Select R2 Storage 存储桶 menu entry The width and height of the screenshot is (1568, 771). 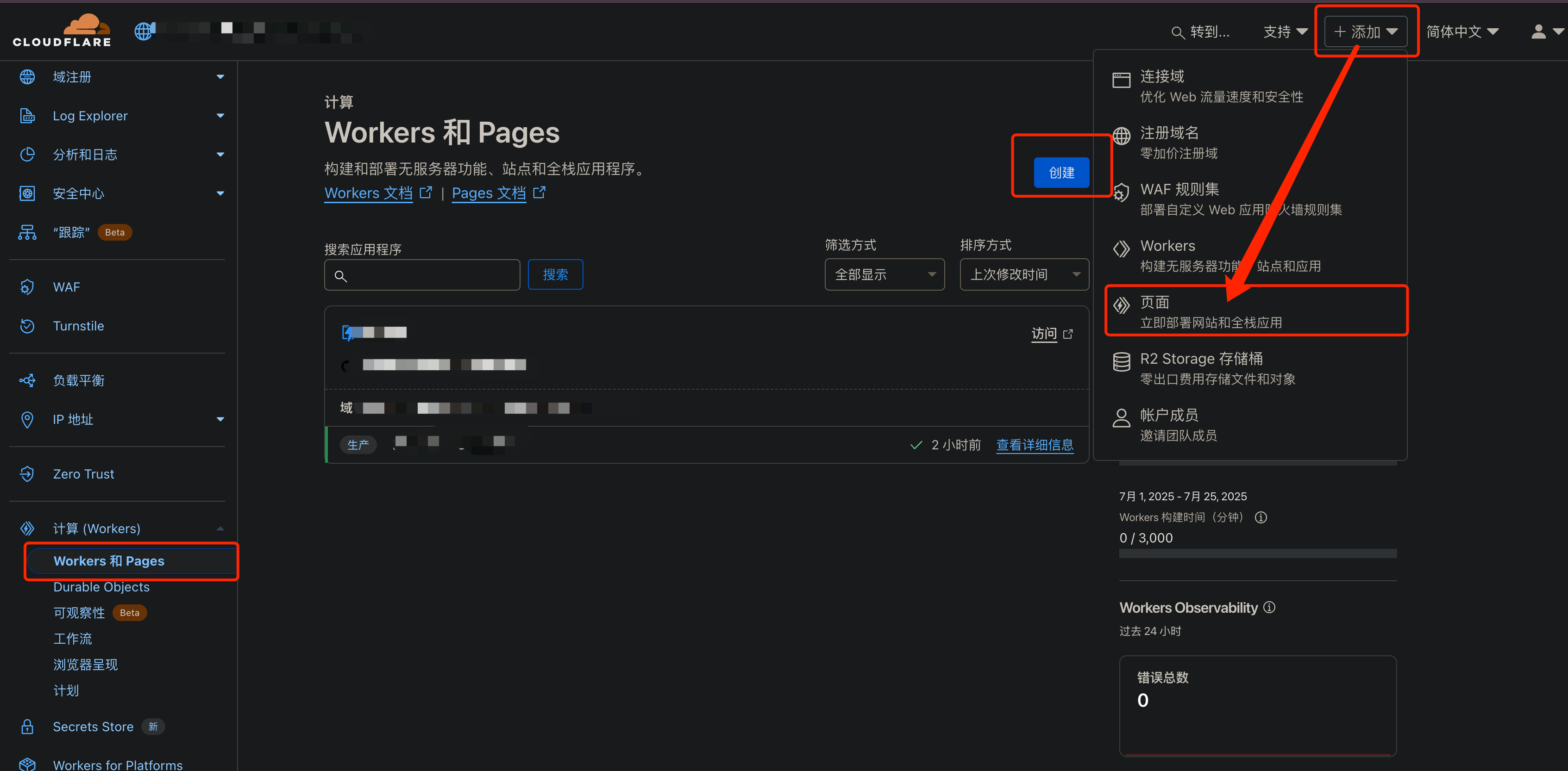point(1250,368)
